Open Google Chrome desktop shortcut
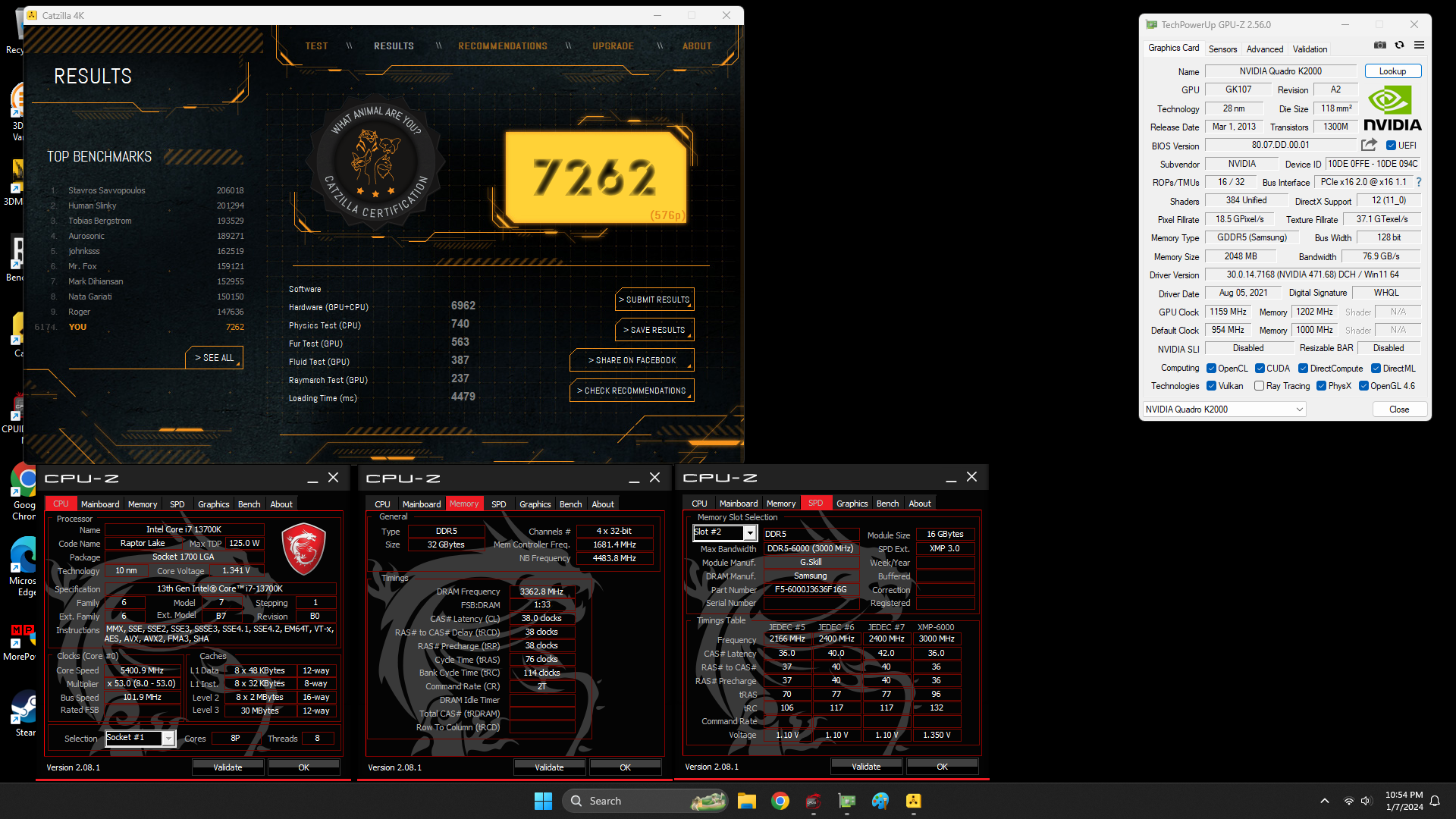 coord(24,492)
